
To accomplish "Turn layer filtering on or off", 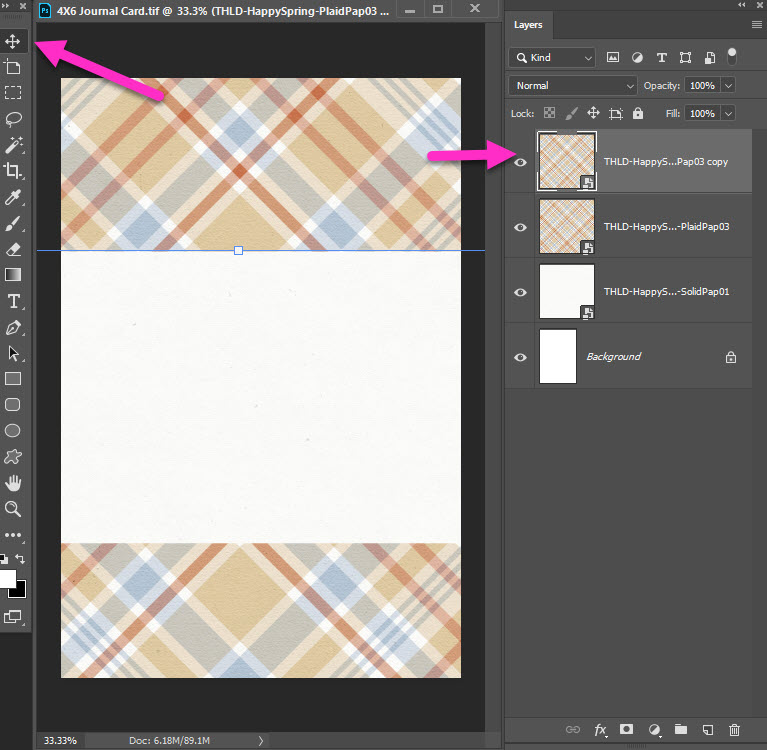I will coord(732,56).
